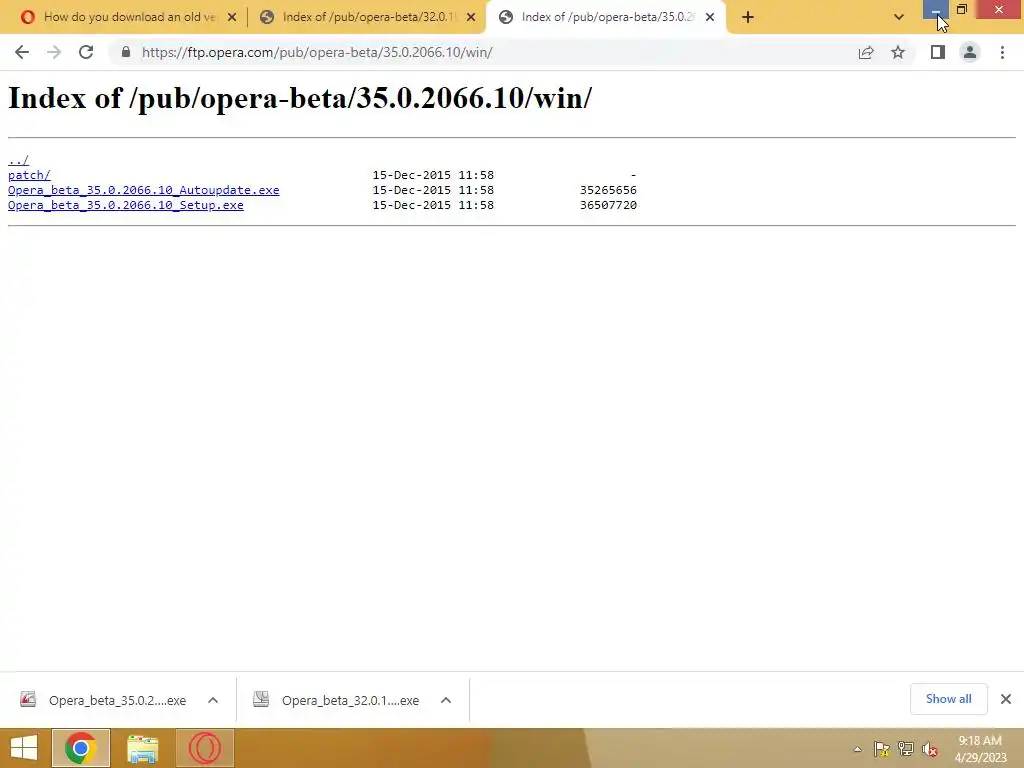
Task: Close the 'How do you download' tab
Action: [x=232, y=17]
